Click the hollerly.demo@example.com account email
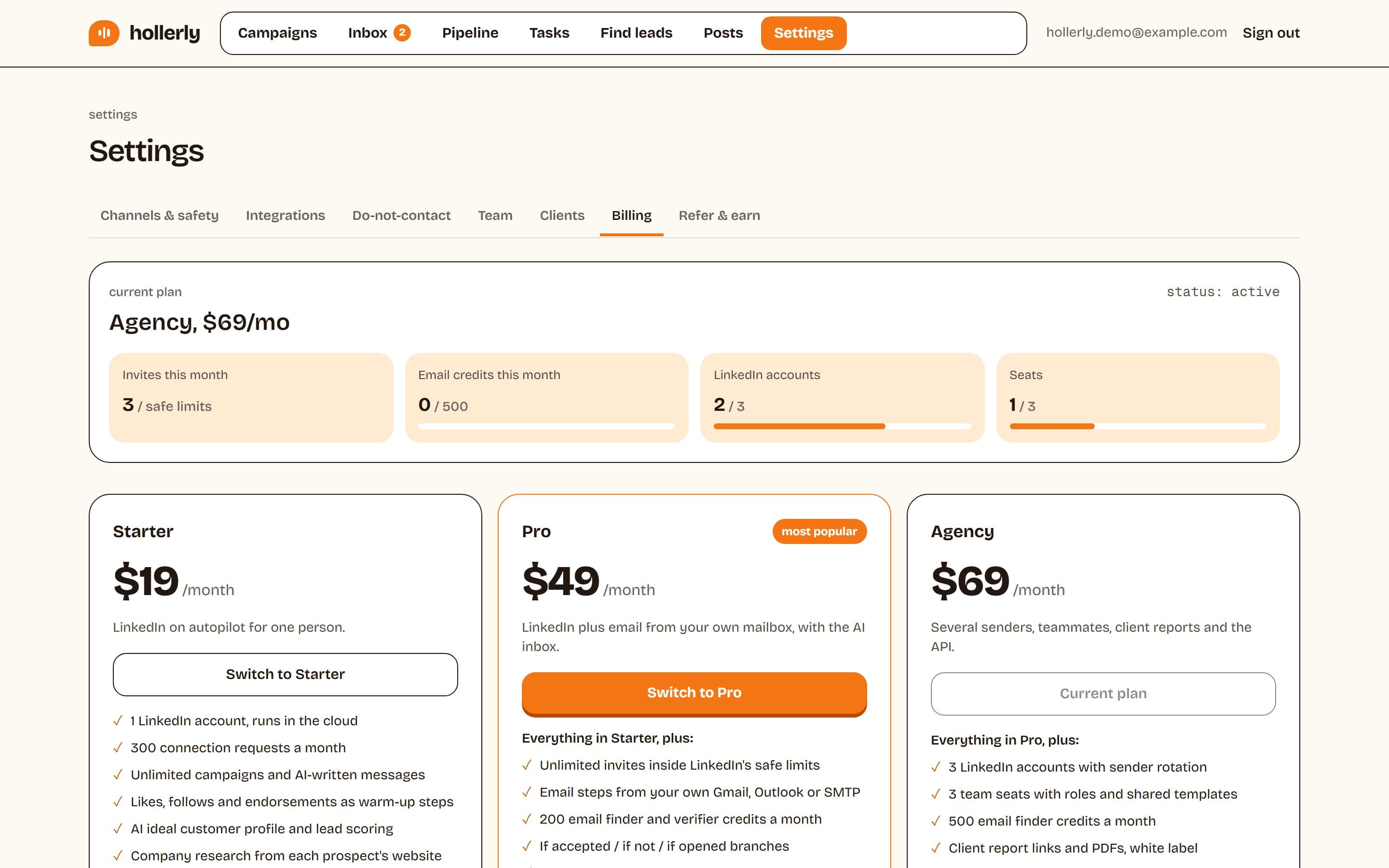Viewport: 1389px width, 868px height. [x=1136, y=32]
